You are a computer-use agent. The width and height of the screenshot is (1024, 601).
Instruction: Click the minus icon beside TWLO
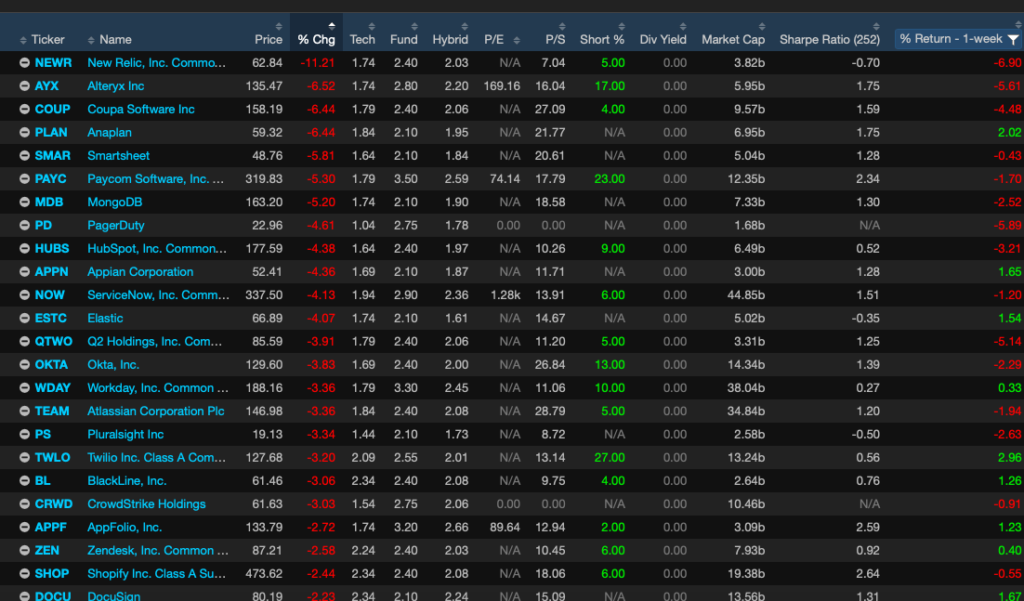[x=24, y=457]
